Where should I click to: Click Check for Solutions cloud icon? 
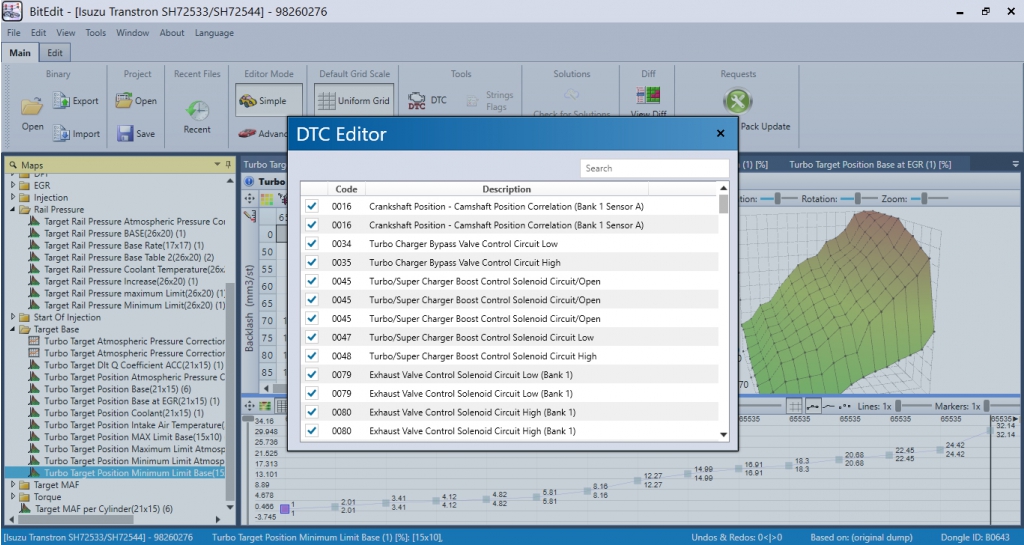(x=571, y=95)
